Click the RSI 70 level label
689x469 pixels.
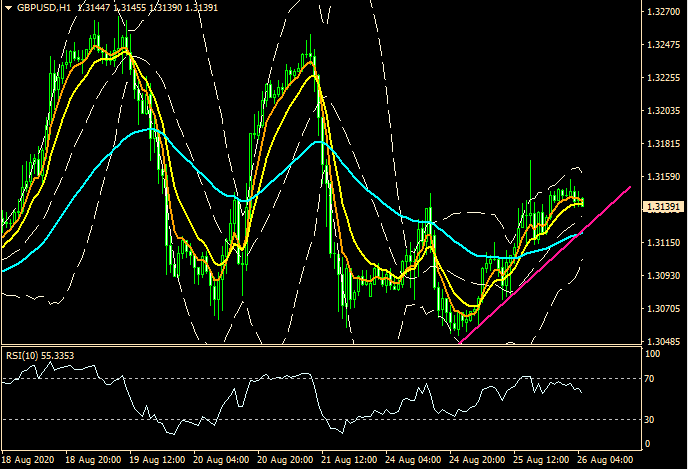[652, 379]
